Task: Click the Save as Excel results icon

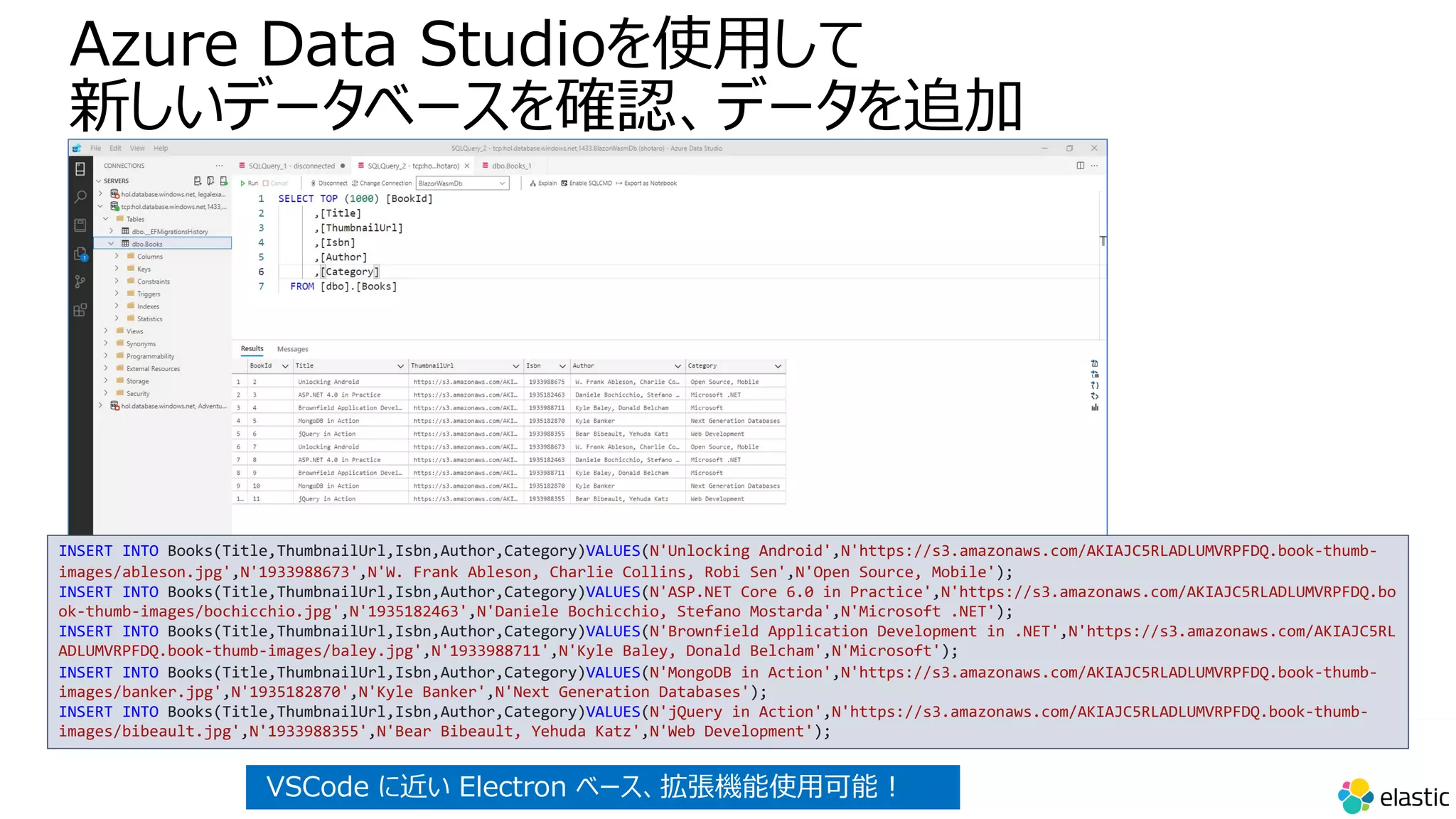Action: click(x=1095, y=374)
